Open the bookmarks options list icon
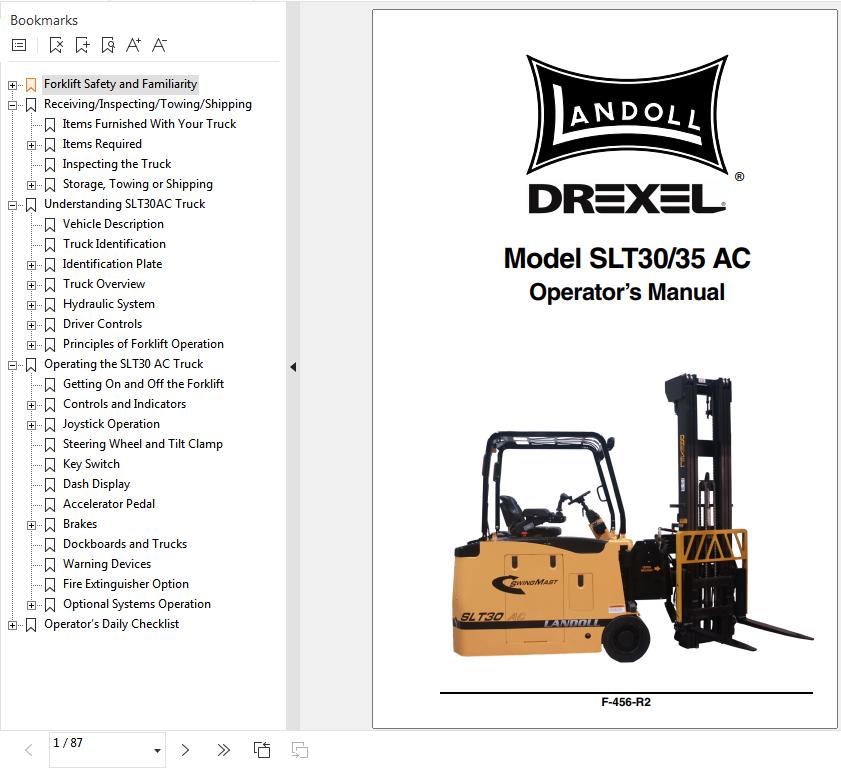 tap(19, 46)
